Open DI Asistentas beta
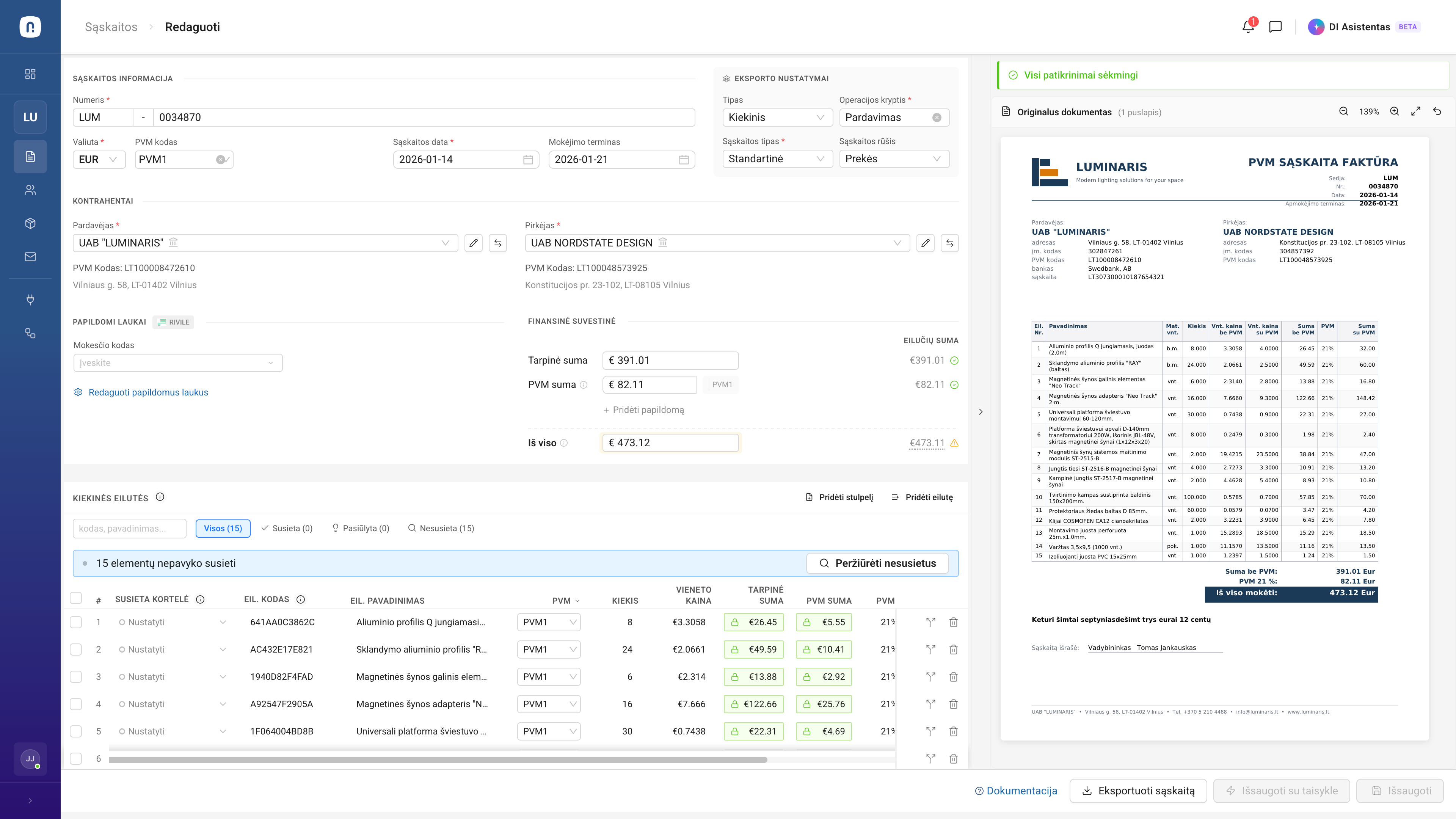The height and width of the screenshot is (819, 1456). [1364, 27]
